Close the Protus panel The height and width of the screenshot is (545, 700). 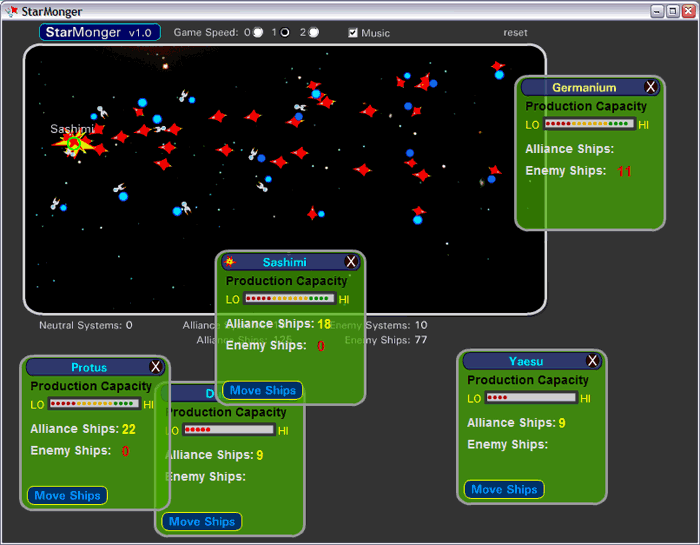pos(156,367)
